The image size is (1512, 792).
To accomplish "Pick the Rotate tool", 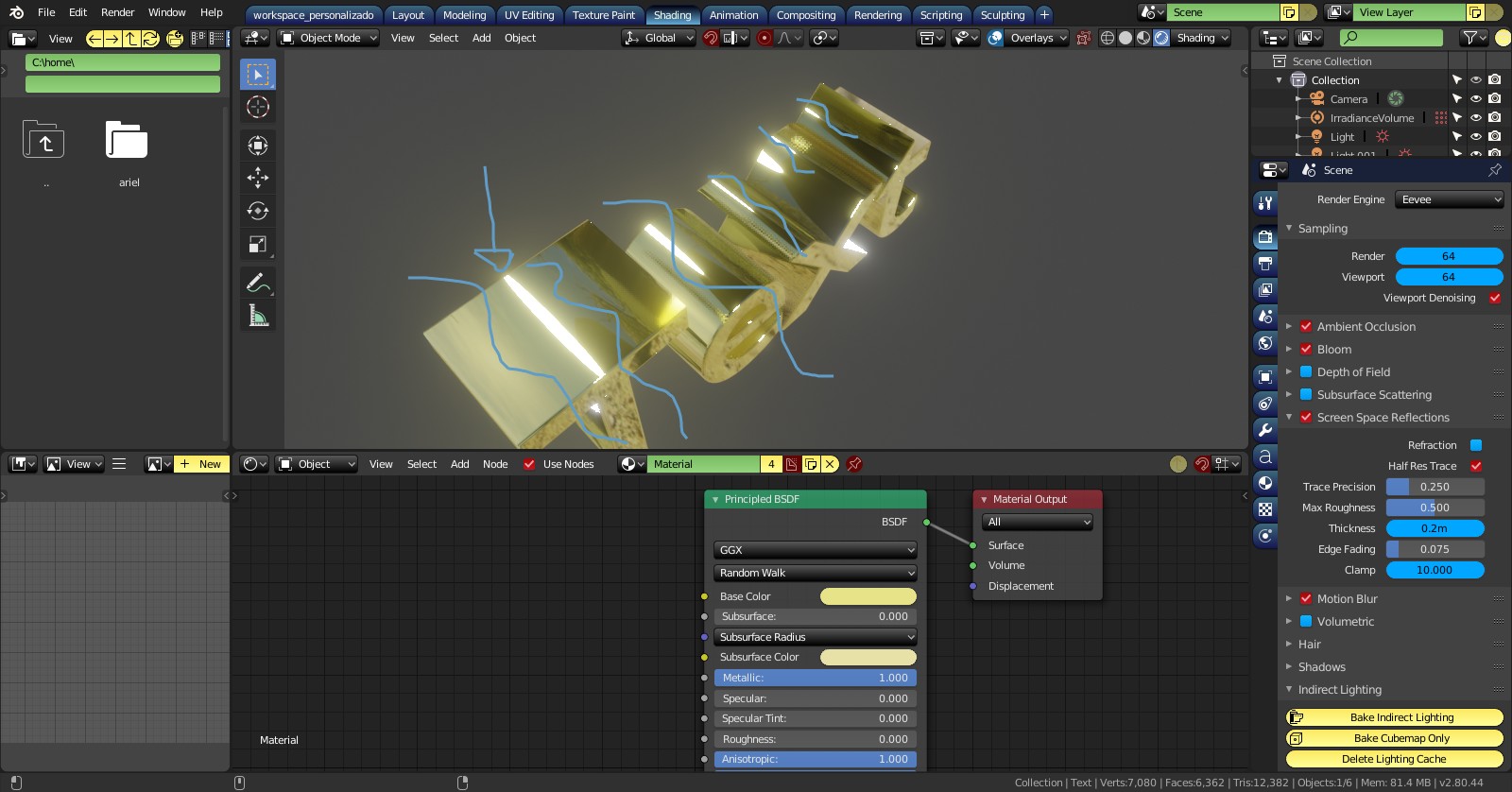I will click(x=258, y=211).
